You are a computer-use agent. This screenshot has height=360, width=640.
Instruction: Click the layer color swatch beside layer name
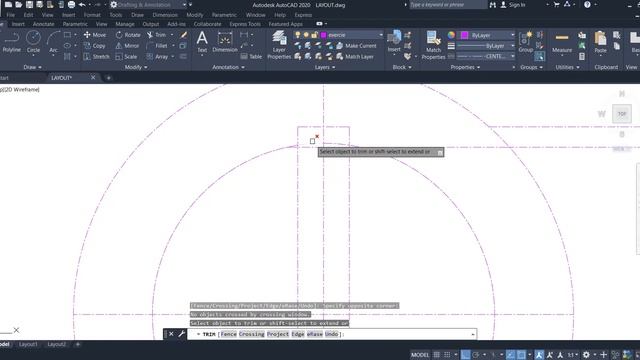click(324, 35)
